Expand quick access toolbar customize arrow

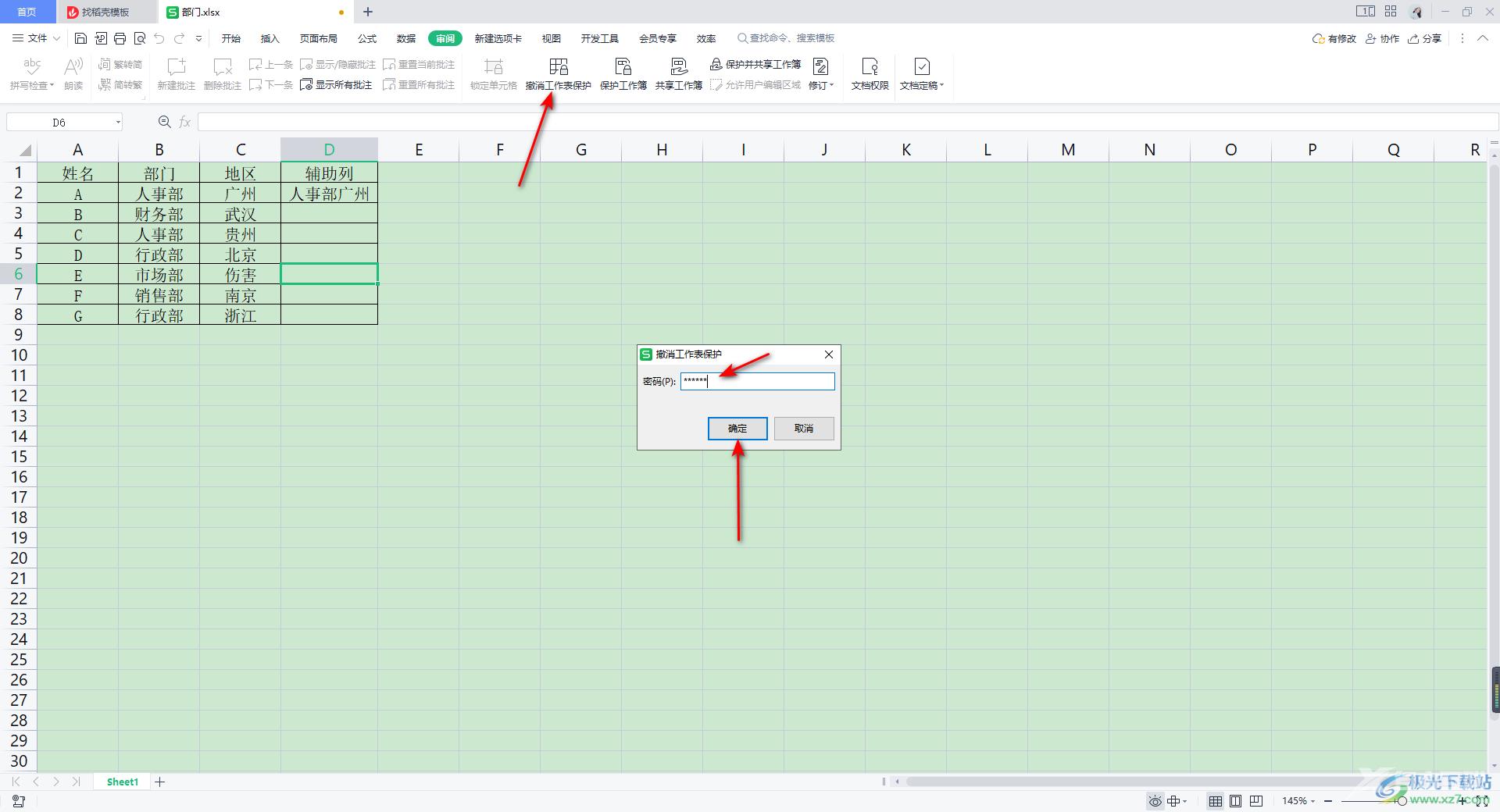(198, 38)
